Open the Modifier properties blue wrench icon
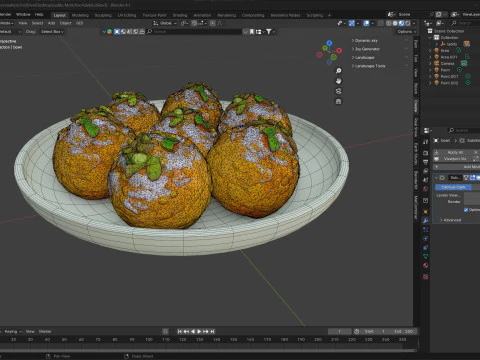The height and width of the screenshot is (360, 480). pos(426,221)
